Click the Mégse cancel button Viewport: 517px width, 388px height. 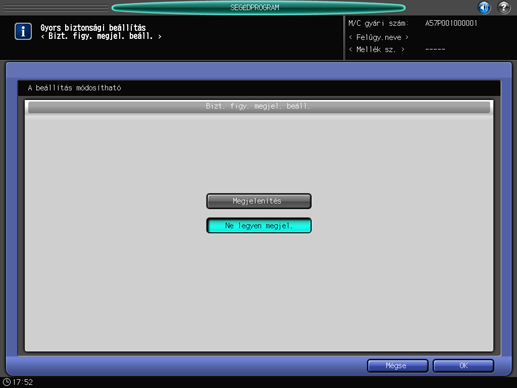click(x=397, y=366)
